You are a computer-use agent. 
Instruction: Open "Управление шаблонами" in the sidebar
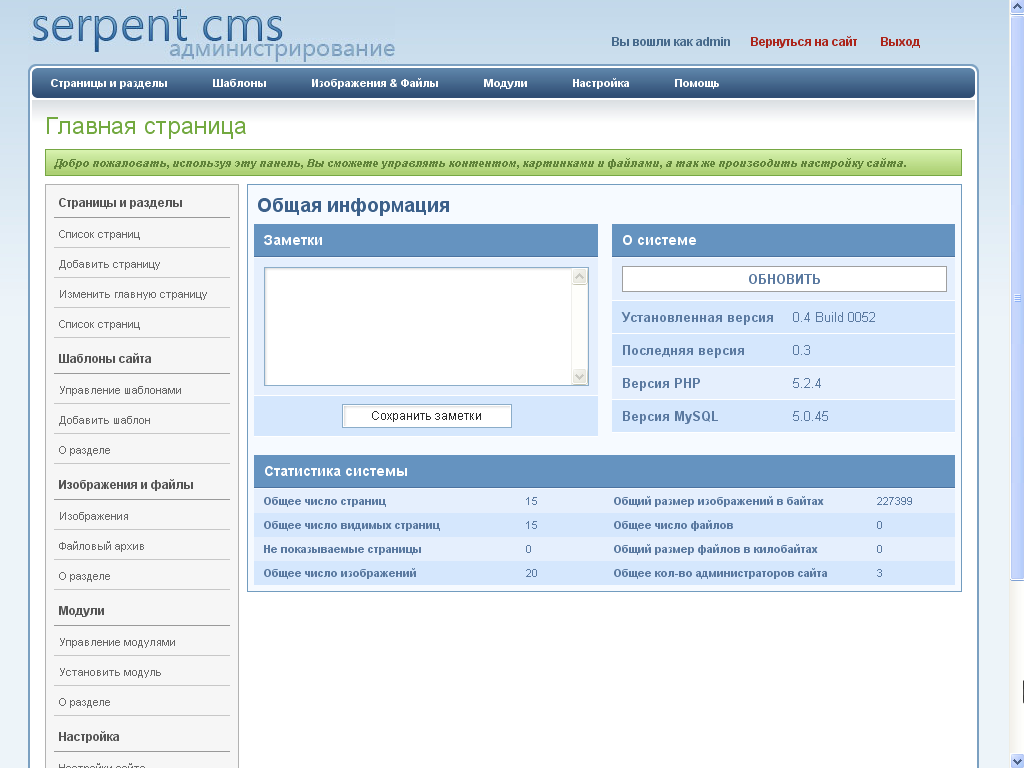click(x=120, y=389)
